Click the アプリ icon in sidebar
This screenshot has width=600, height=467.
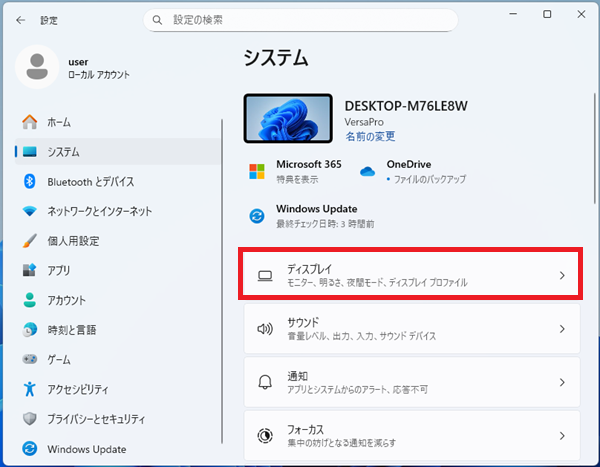(30, 270)
